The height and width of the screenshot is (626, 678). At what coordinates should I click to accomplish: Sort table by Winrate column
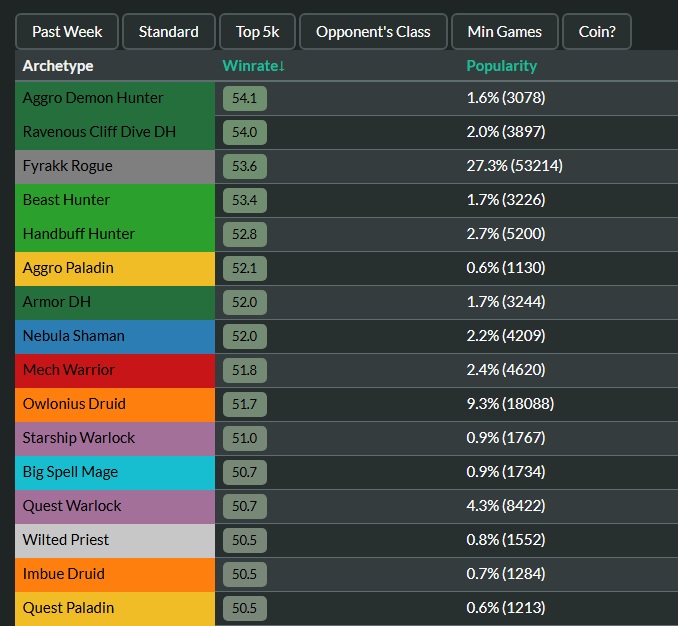[253, 66]
